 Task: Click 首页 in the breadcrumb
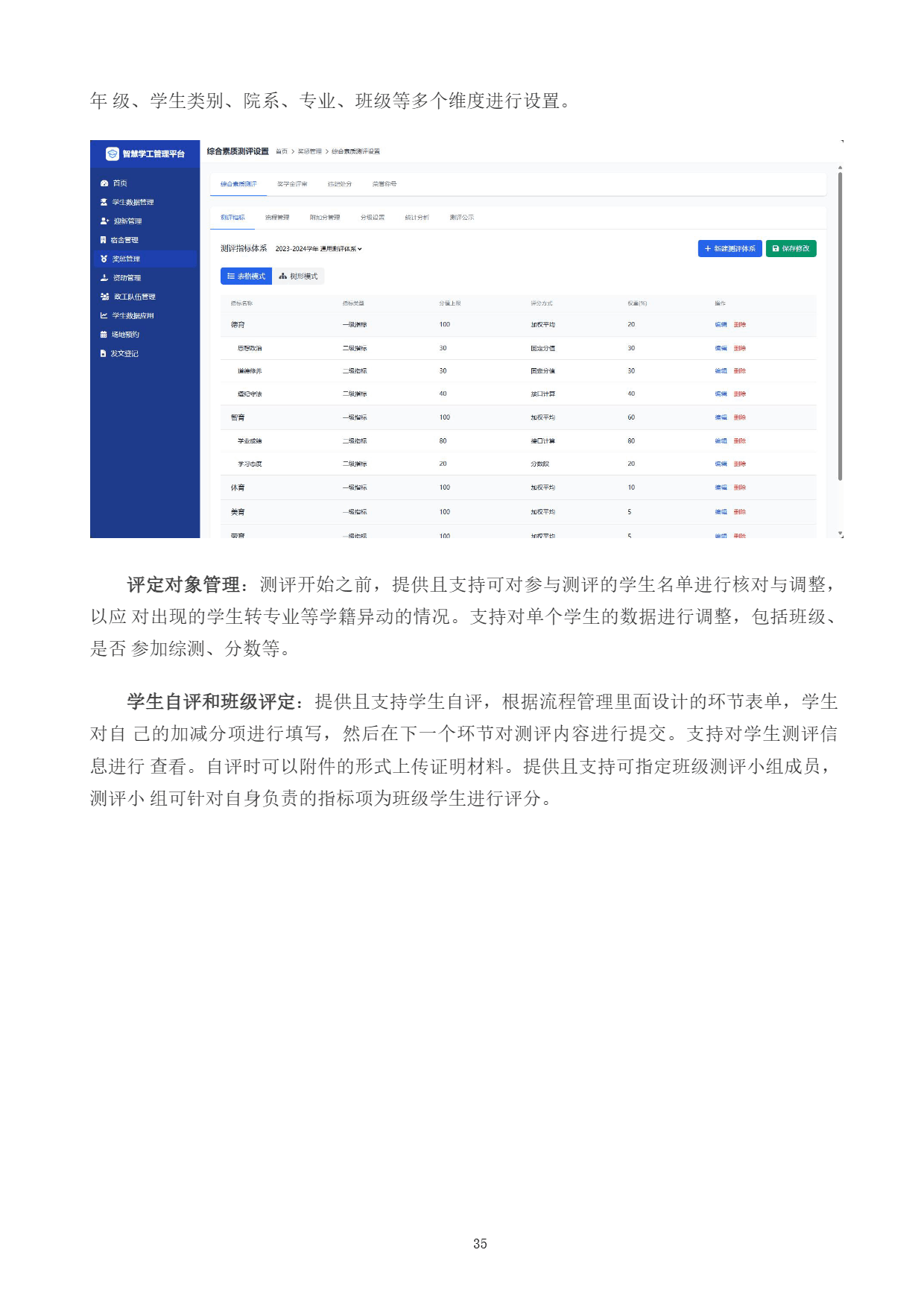click(282, 152)
